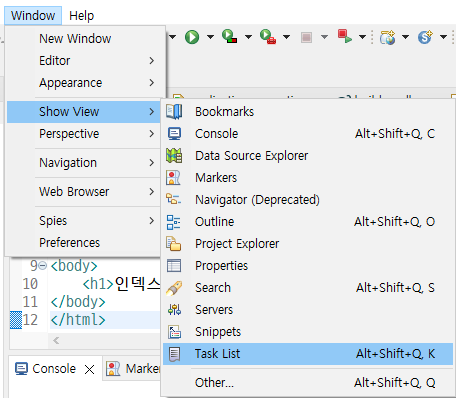The height and width of the screenshot is (398, 456).
Task: Click the Snippets view icon
Action: 174,332
